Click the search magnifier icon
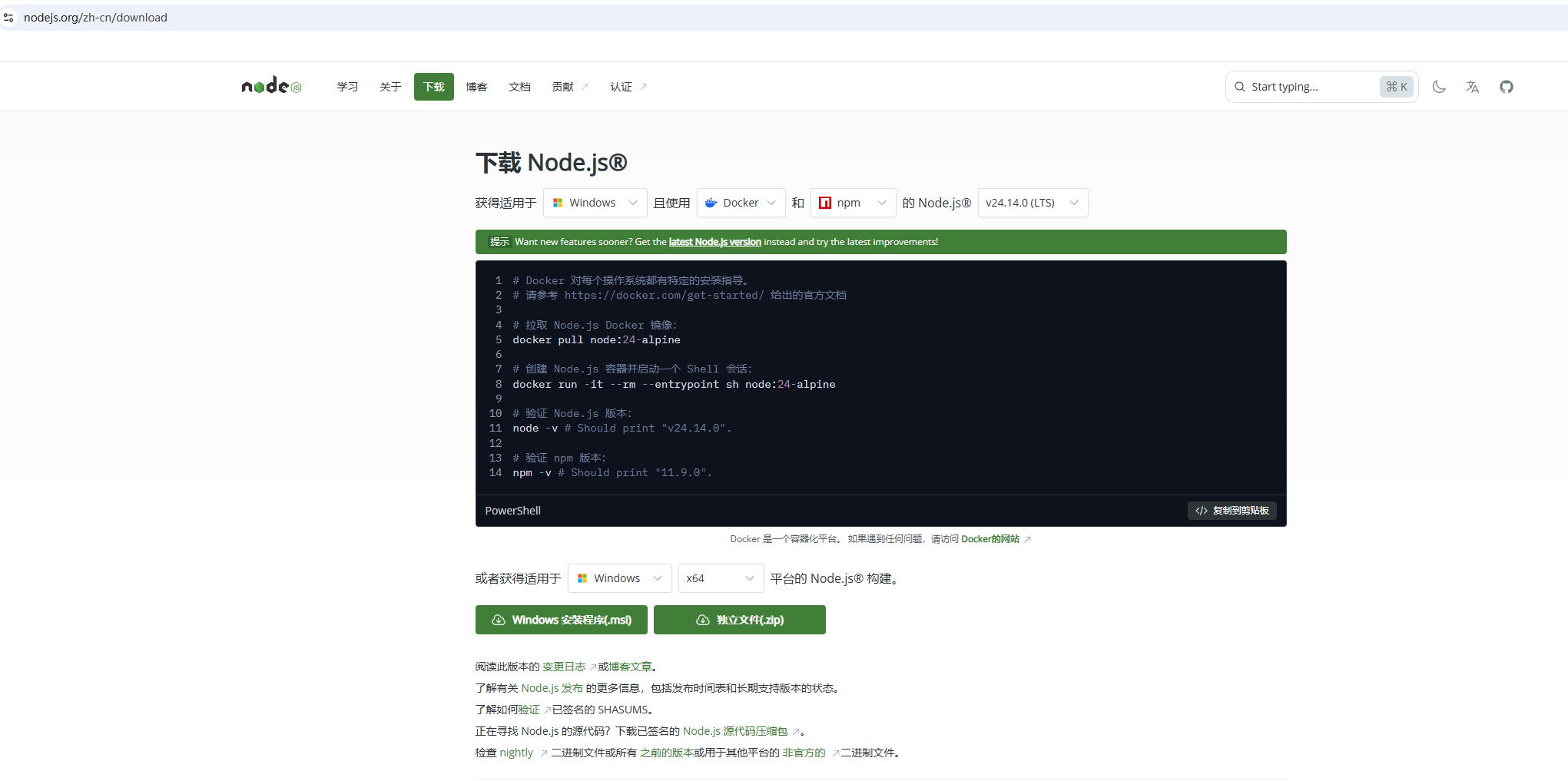This screenshot has width=1568, height=781. pos(1239,87)
